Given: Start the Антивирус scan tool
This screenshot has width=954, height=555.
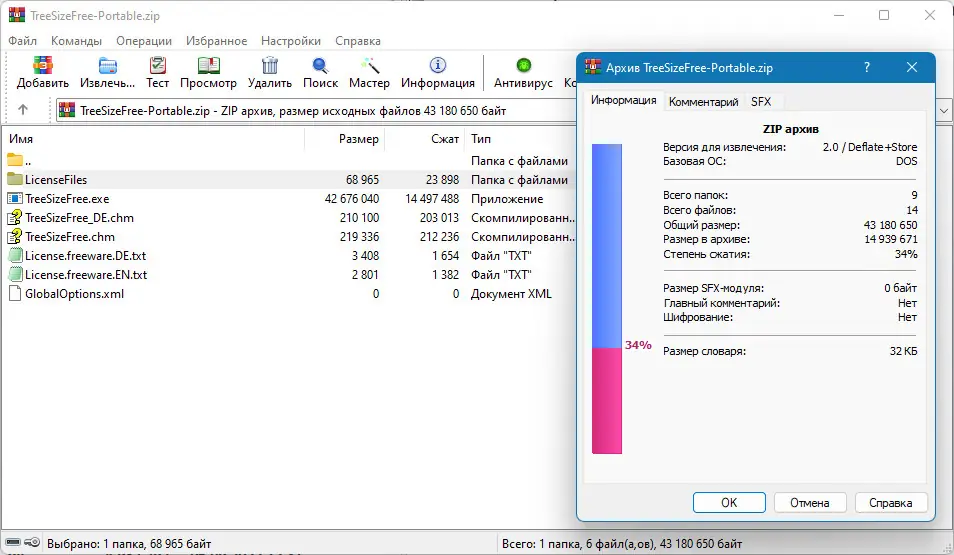Looking at the screenshot, I should (523, 65).
